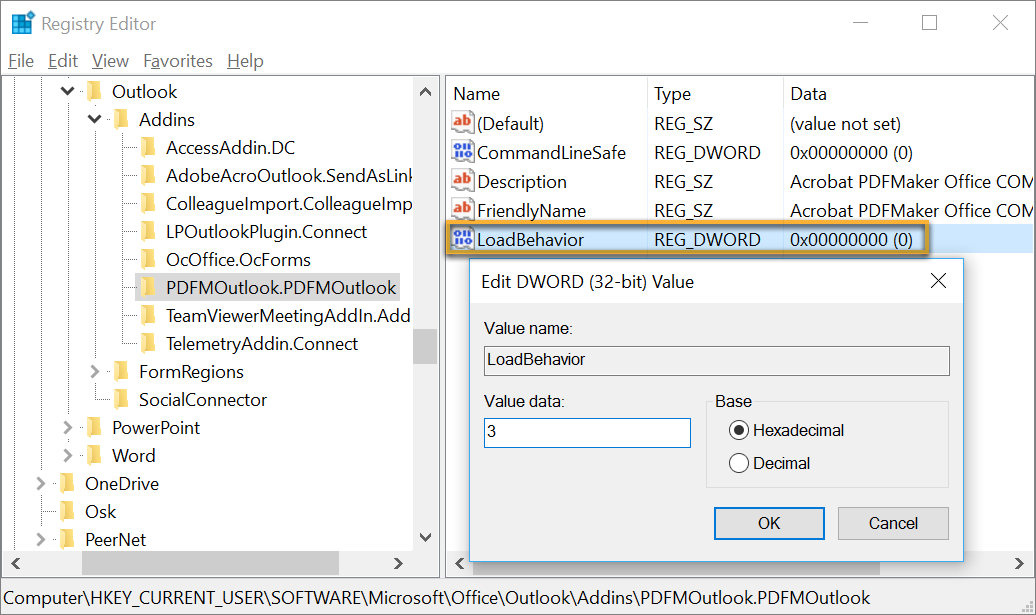This screenshot has width=1036, height=615.
Task: Click the Registry Editor icon in the title bar
Action: [21, 21]
